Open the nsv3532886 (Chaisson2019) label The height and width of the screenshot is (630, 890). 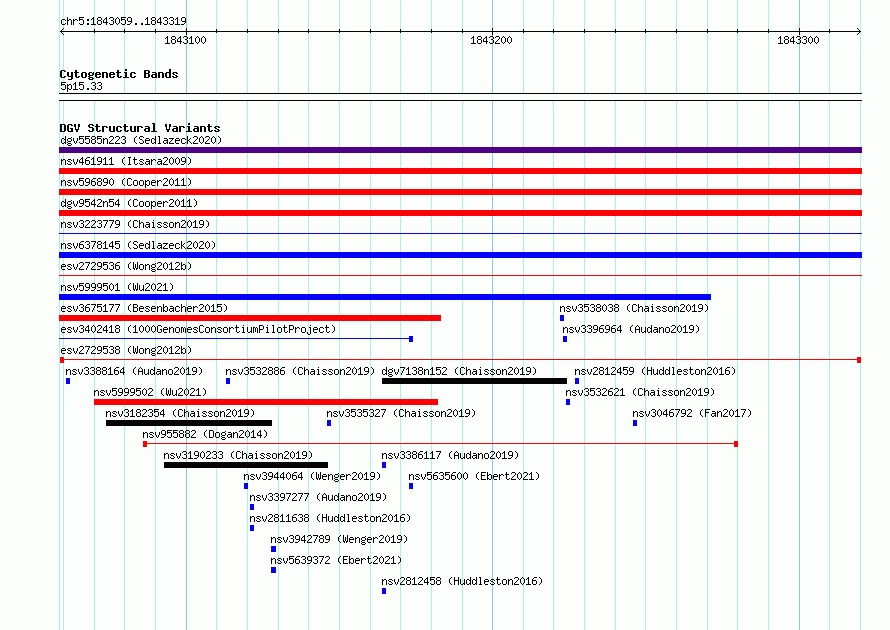click(x=300, y=371)
